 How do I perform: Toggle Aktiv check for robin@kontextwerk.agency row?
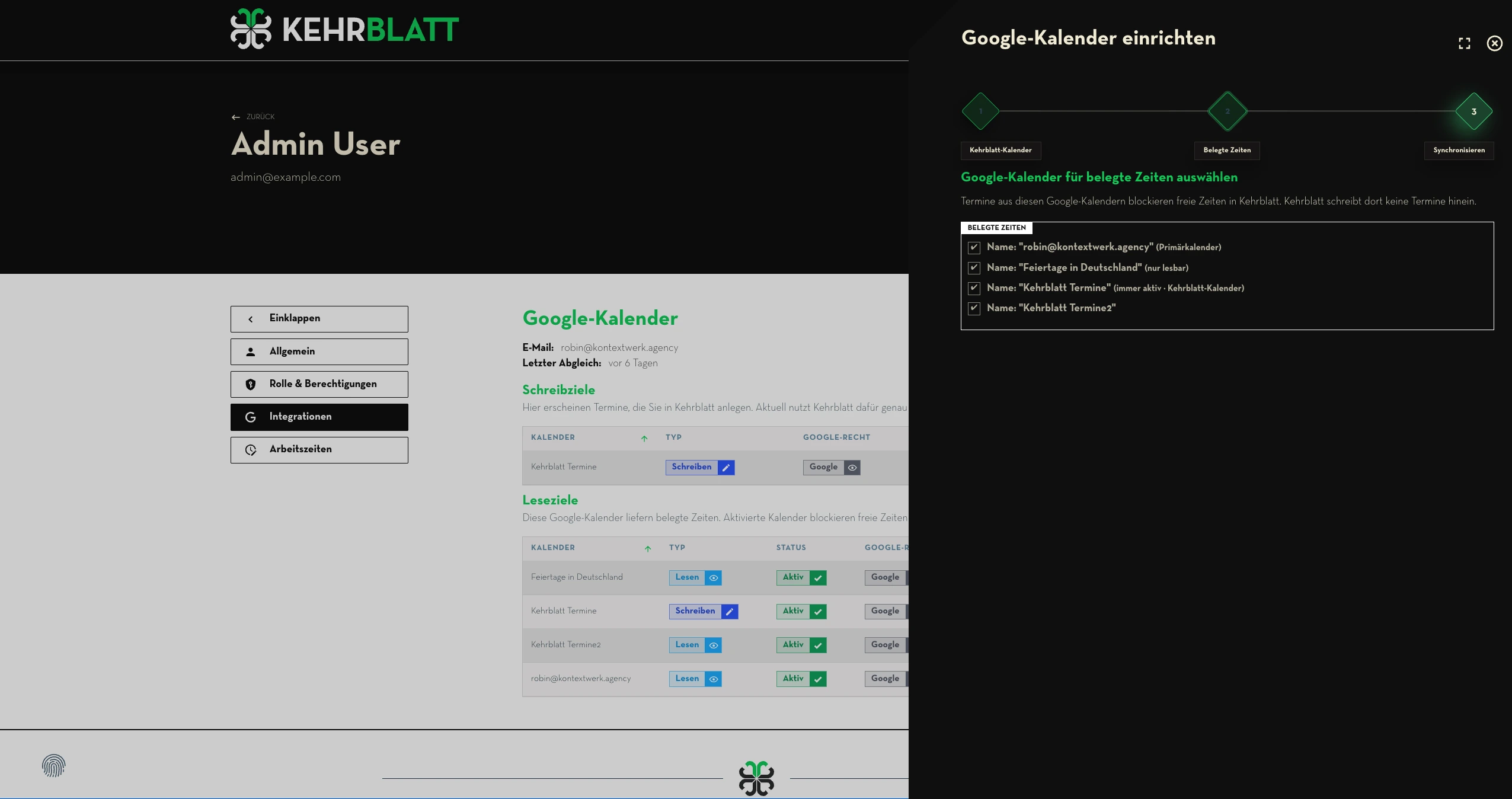pos(818,679)
